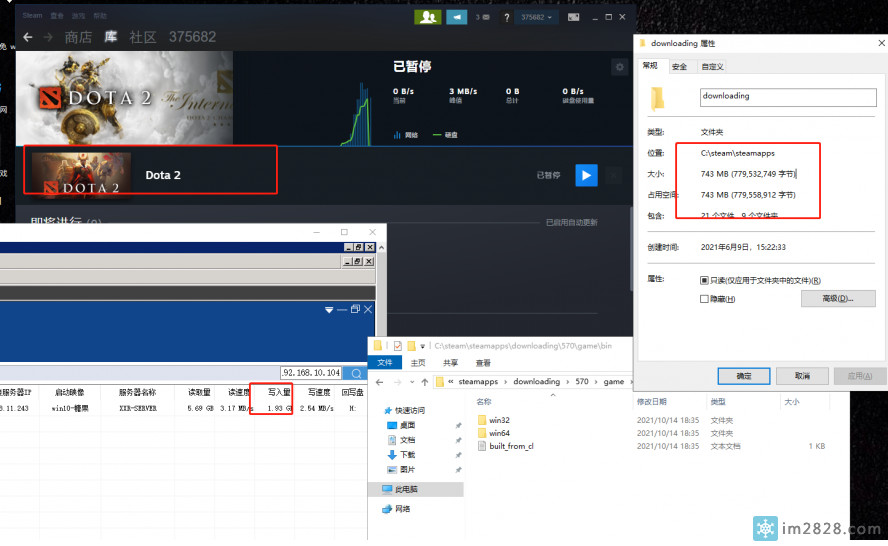Open Documents in Explorer sidebar
Viewport: 888px width, 546px height.
[x=402, y=440]
